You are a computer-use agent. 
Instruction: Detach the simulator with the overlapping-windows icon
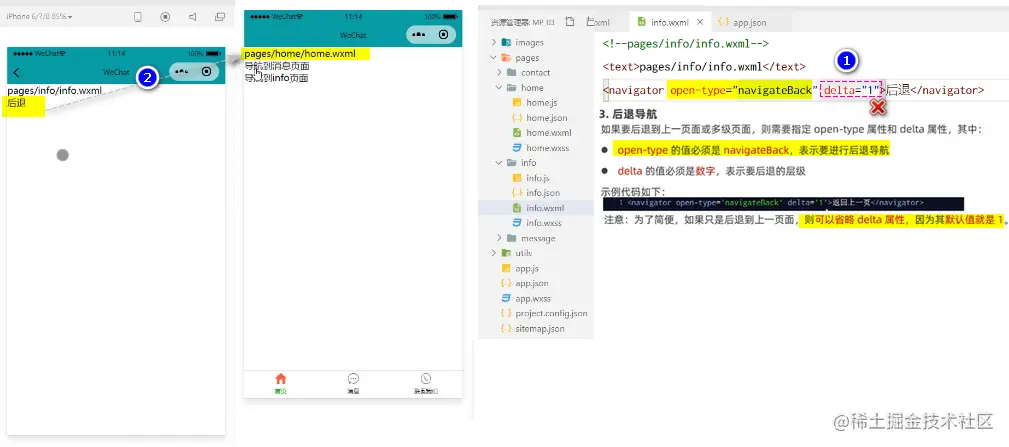220,17
